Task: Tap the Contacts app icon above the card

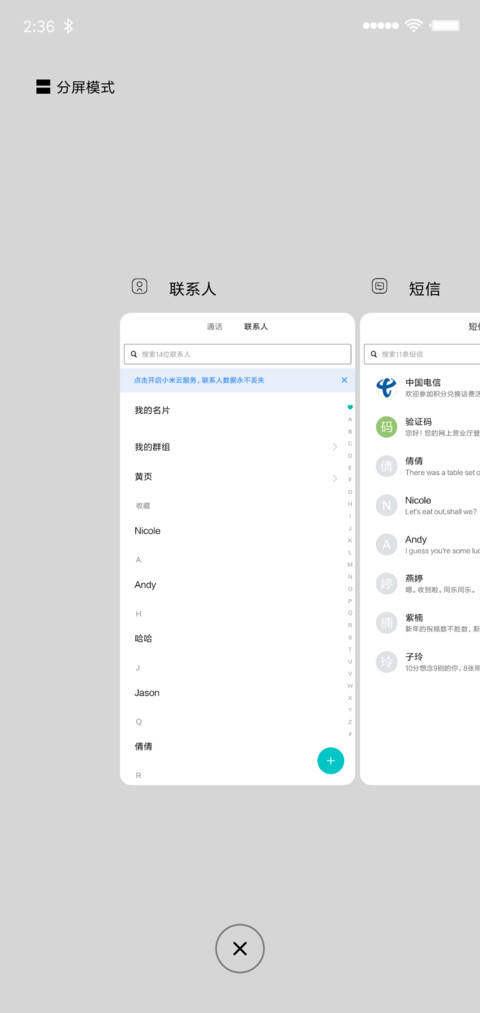Action: pyautogui.click(x=140, y=286)
